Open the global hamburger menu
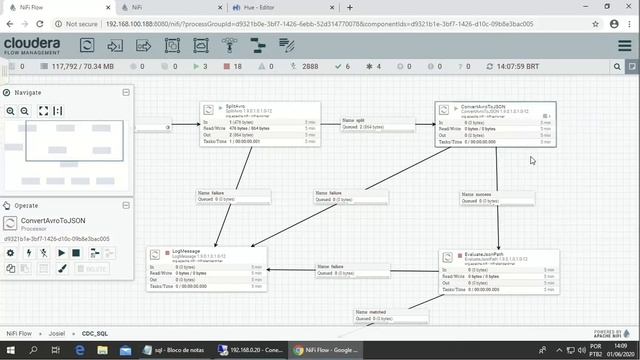Image resolution: width=640 pixels, height=360 pixels. pyautogui.click(x=624, y=45)
